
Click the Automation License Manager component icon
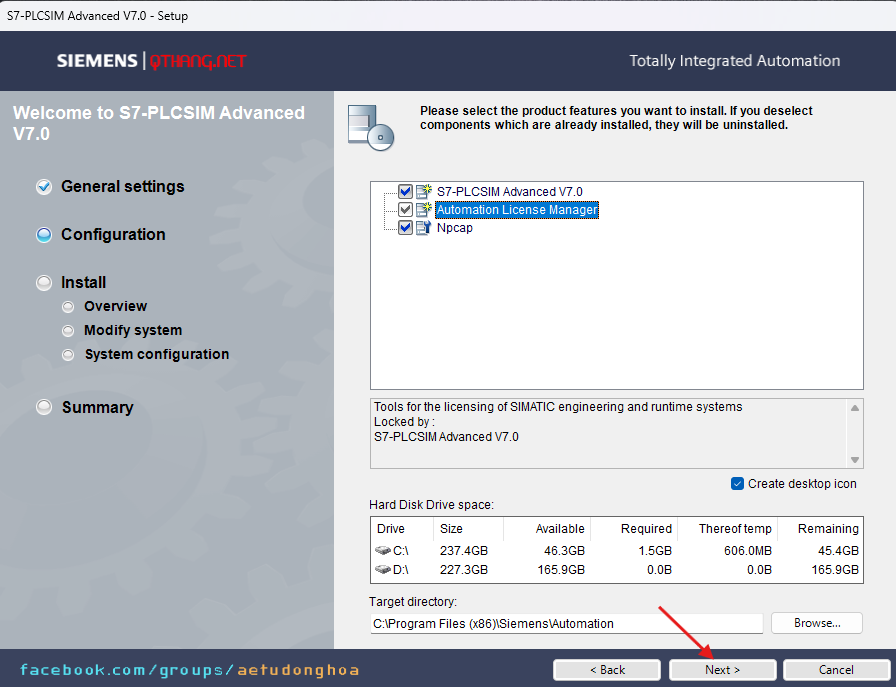click(x=424, y=210)
